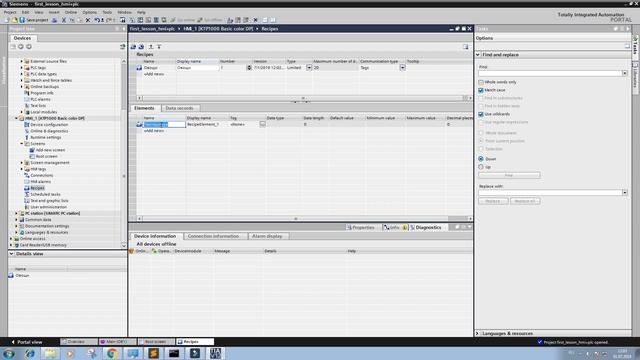Image resolution: width=640 pixels, height=360 pixels.
Task: Open Internet Explorer from the taskbar
Action: coord(29,353)
